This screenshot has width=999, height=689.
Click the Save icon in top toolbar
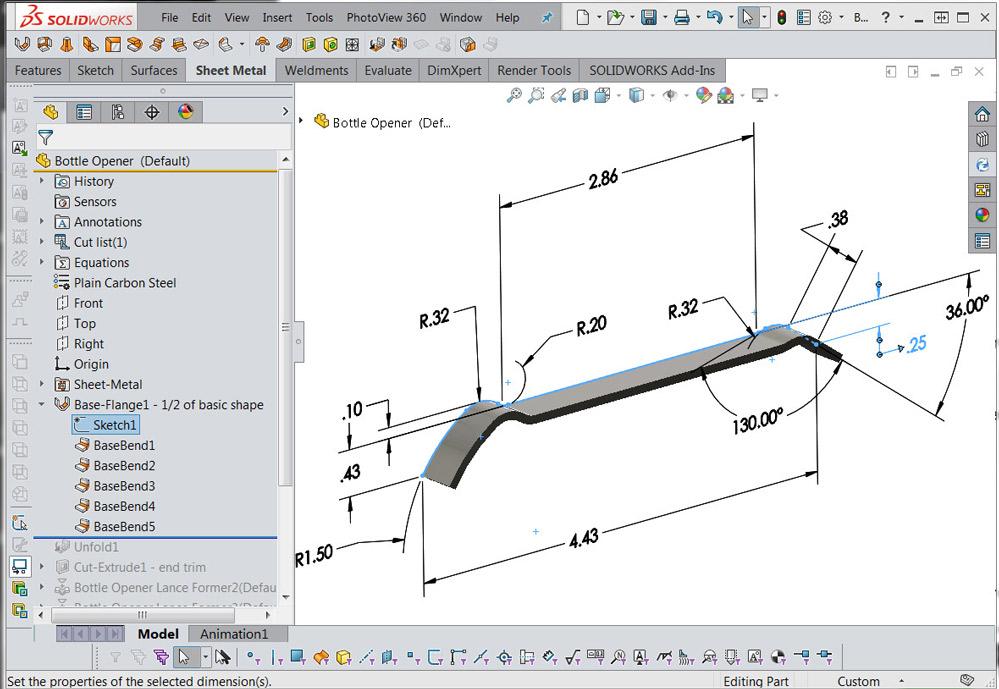pos(648,17)
